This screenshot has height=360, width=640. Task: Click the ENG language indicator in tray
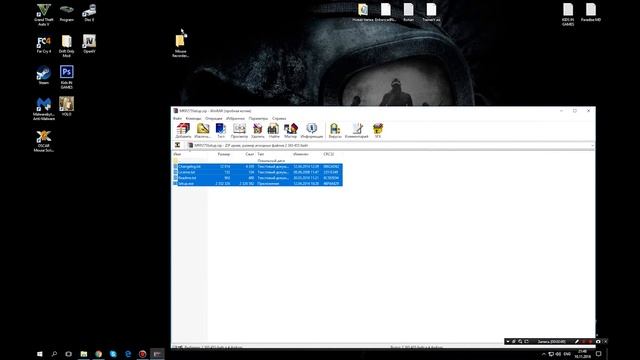coord(567,354)
